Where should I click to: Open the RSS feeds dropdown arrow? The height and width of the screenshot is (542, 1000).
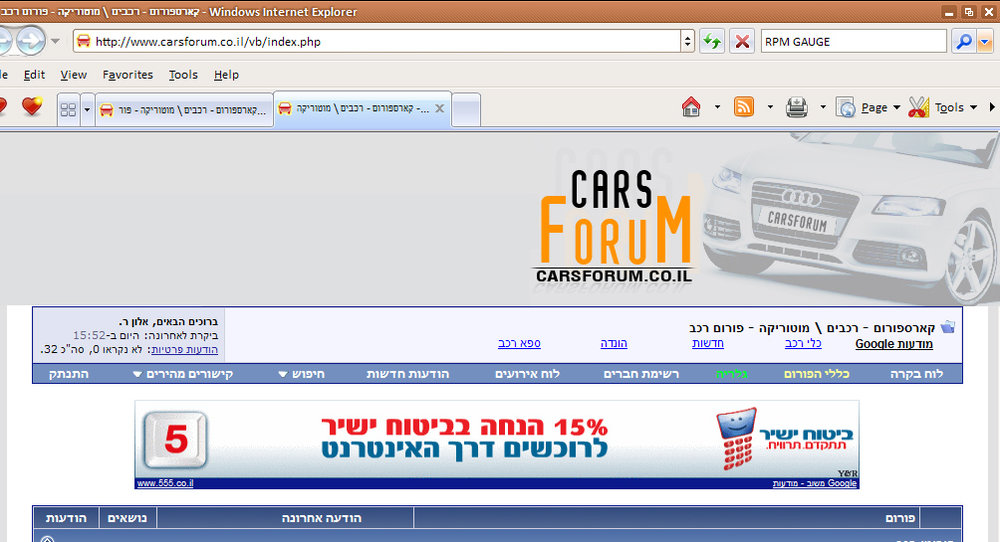click(x=770, y=107)
